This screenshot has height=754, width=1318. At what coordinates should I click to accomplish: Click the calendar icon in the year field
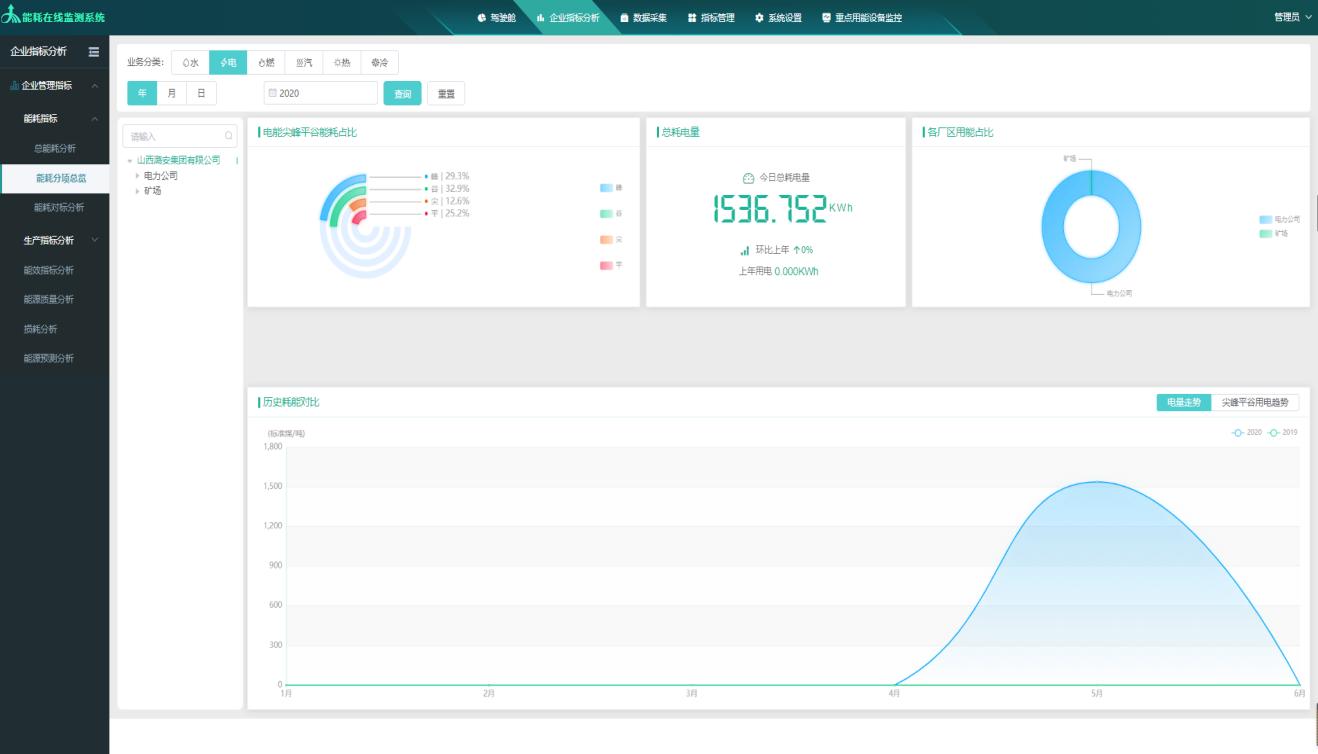point(272,93)
